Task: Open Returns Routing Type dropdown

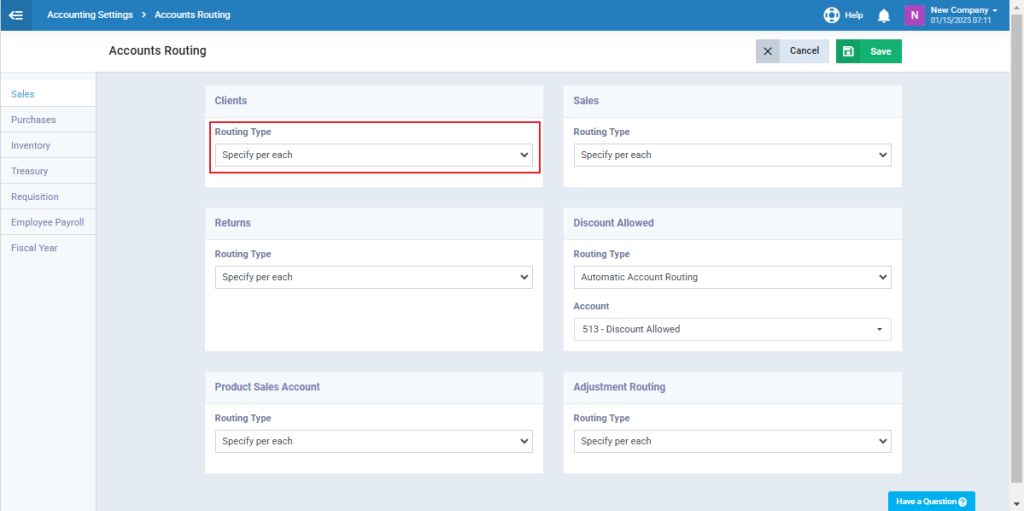Action: tap(374, 277)
